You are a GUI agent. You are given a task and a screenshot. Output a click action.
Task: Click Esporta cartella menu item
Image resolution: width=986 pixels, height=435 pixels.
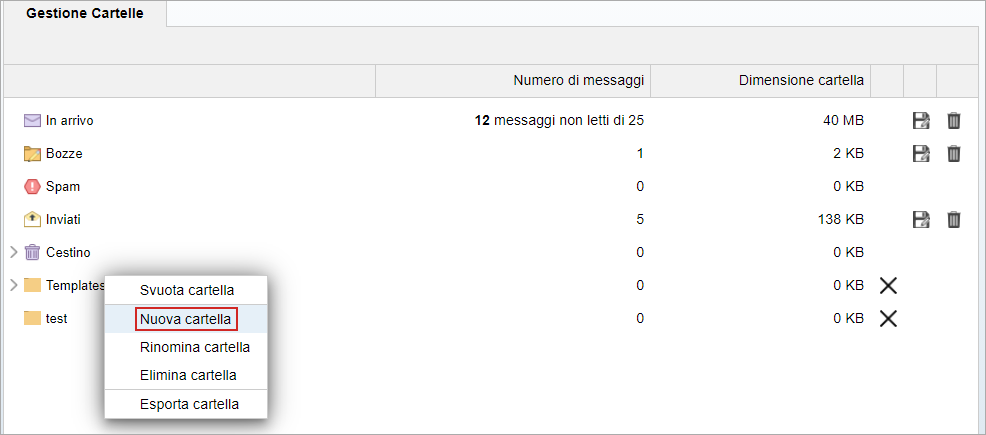[x=189, y=405]
